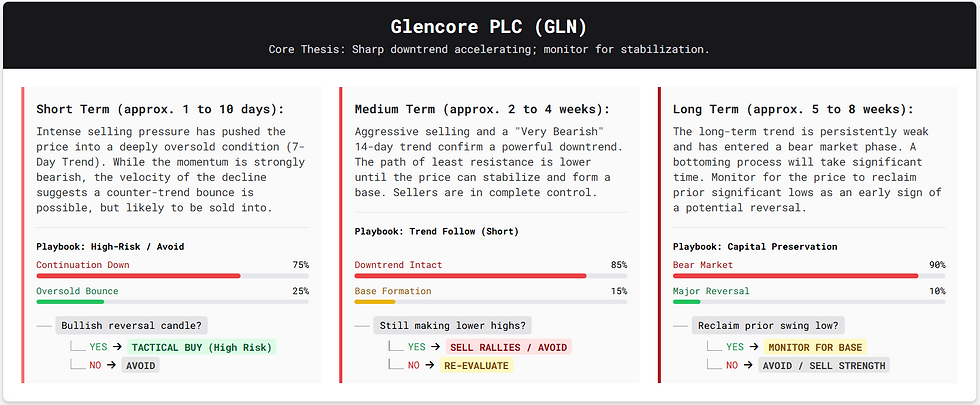
Task: Click the Long Term description paragraph
Action: click(807, 169)
